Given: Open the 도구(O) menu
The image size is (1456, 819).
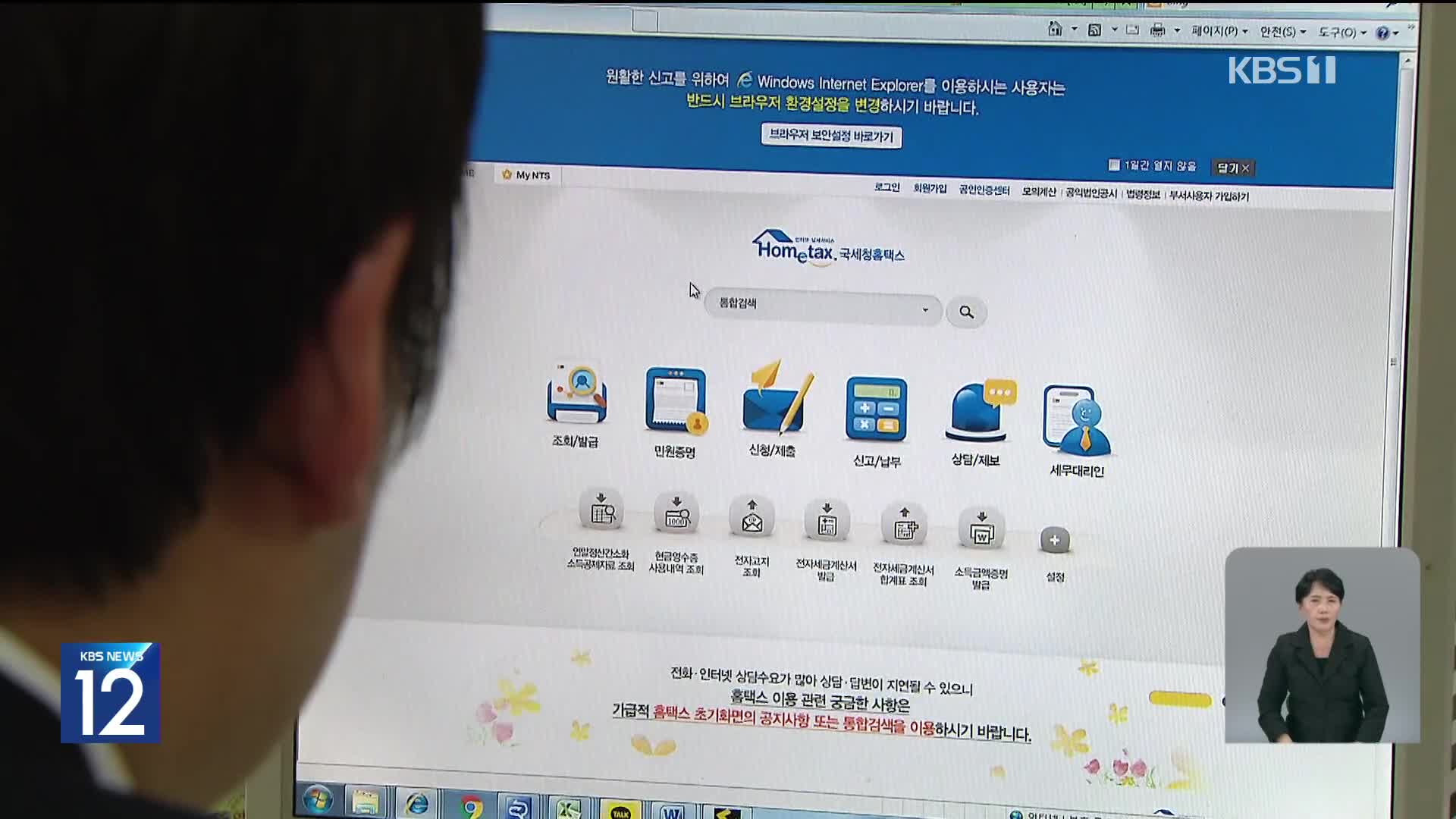Looking at the screenshot, I should click(x=1342, y=33).
